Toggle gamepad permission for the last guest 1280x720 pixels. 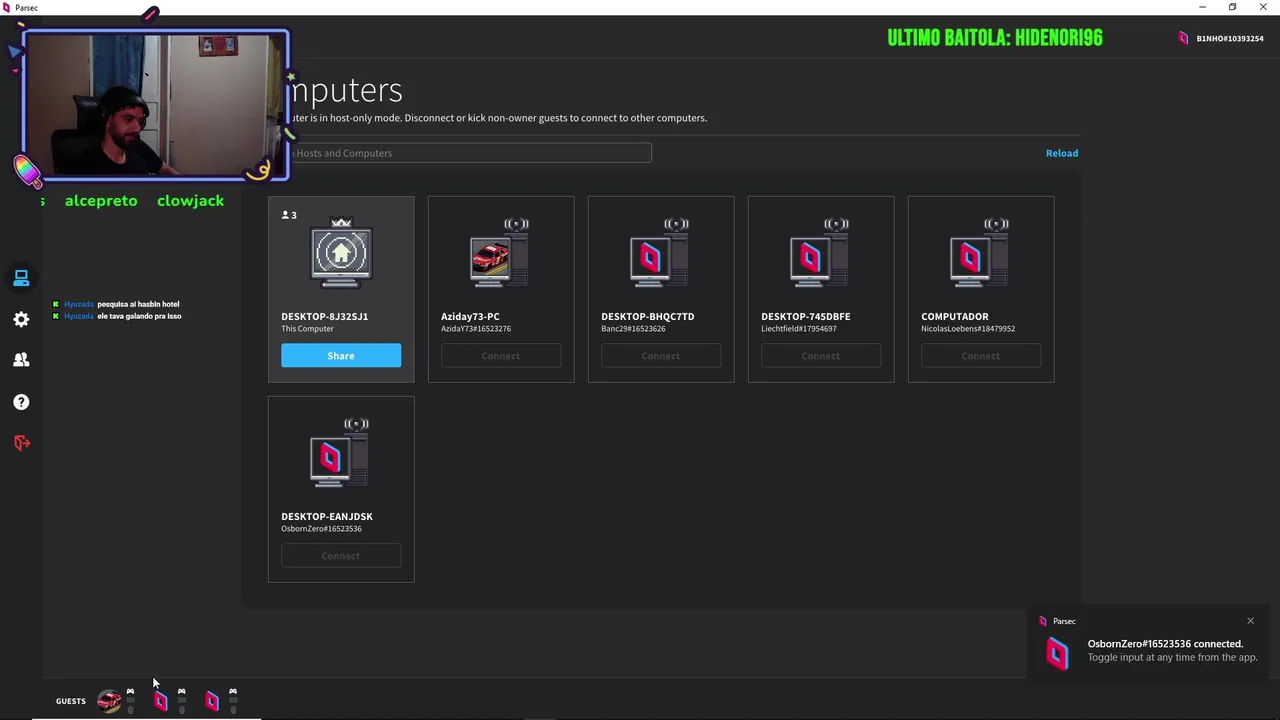click(x=233, y=691)
